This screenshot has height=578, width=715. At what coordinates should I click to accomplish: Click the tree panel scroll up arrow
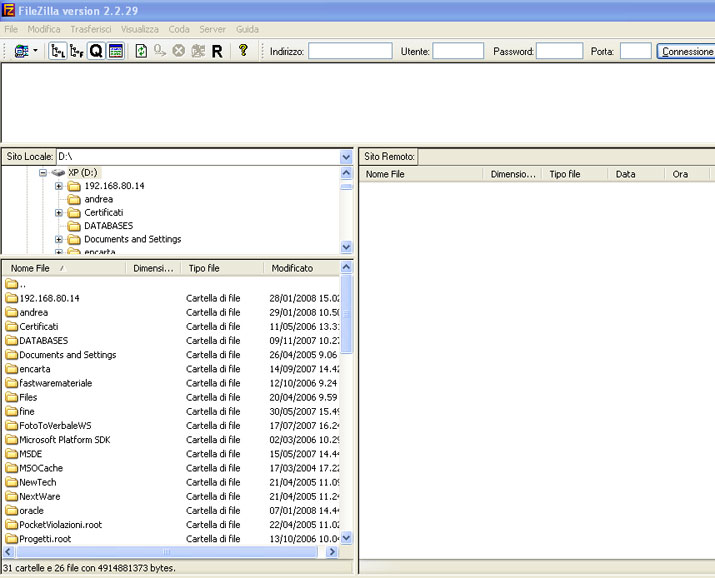[x=346, y=173]
